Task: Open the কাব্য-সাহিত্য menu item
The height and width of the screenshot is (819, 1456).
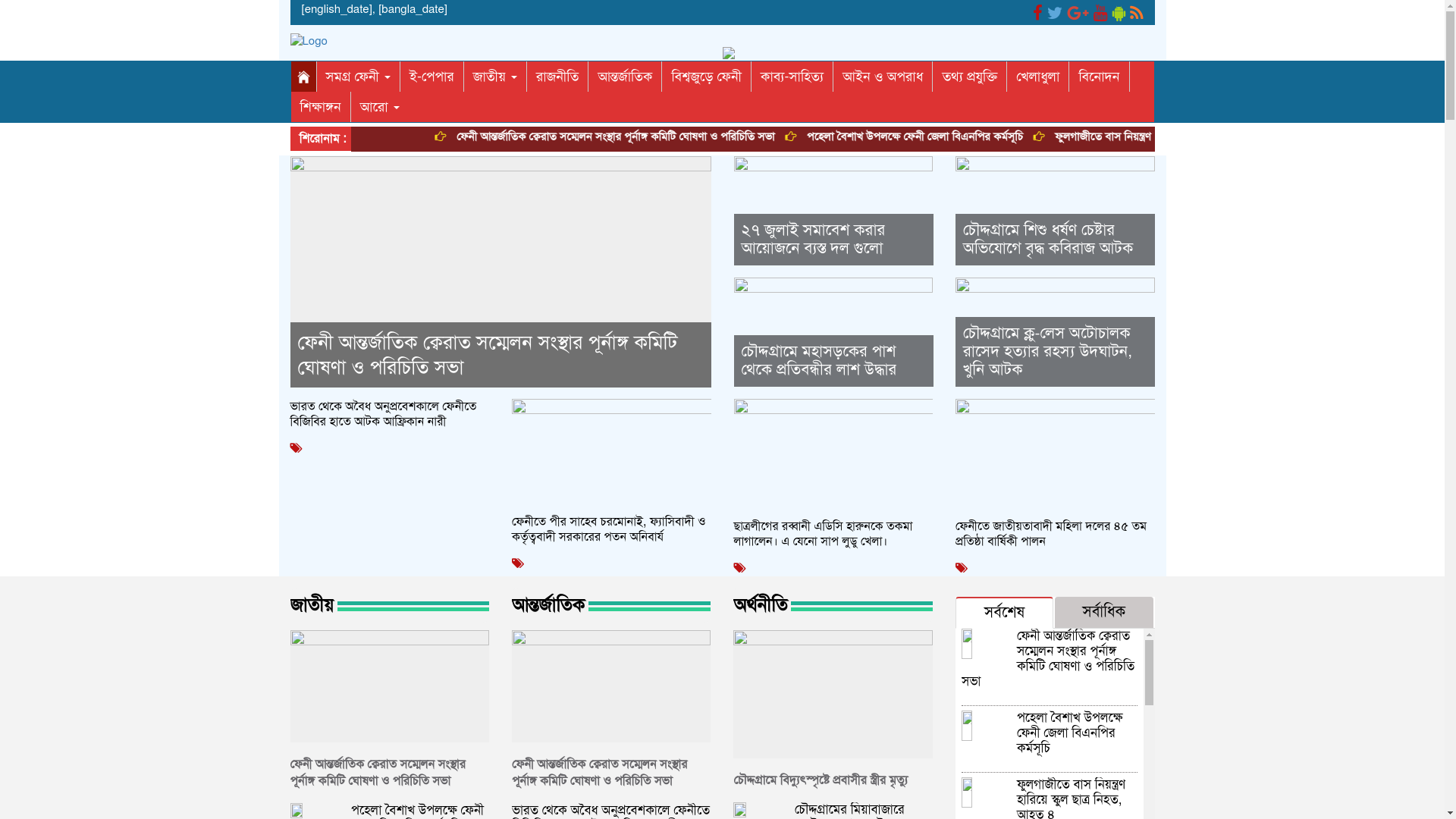Action: tap(792, 77)
